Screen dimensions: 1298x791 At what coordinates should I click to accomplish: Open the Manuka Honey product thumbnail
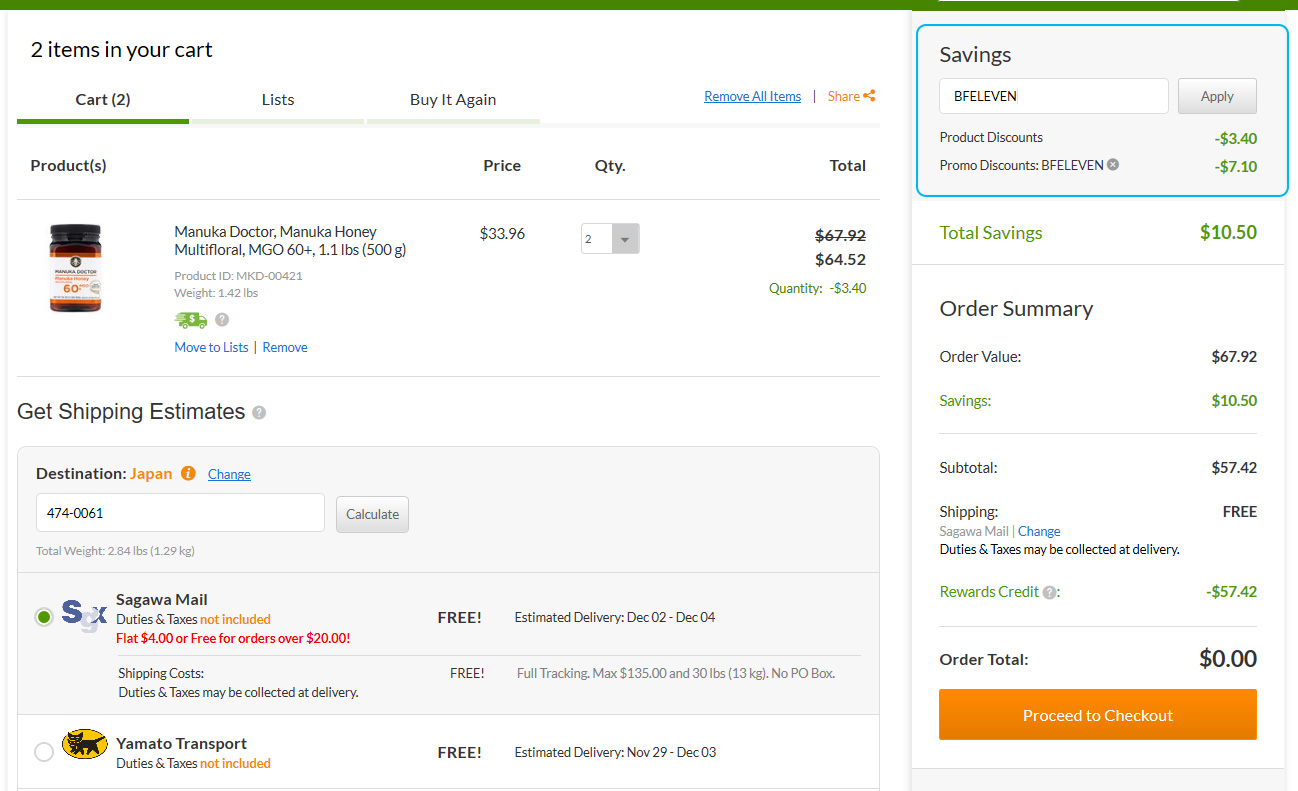coord(76,268)
